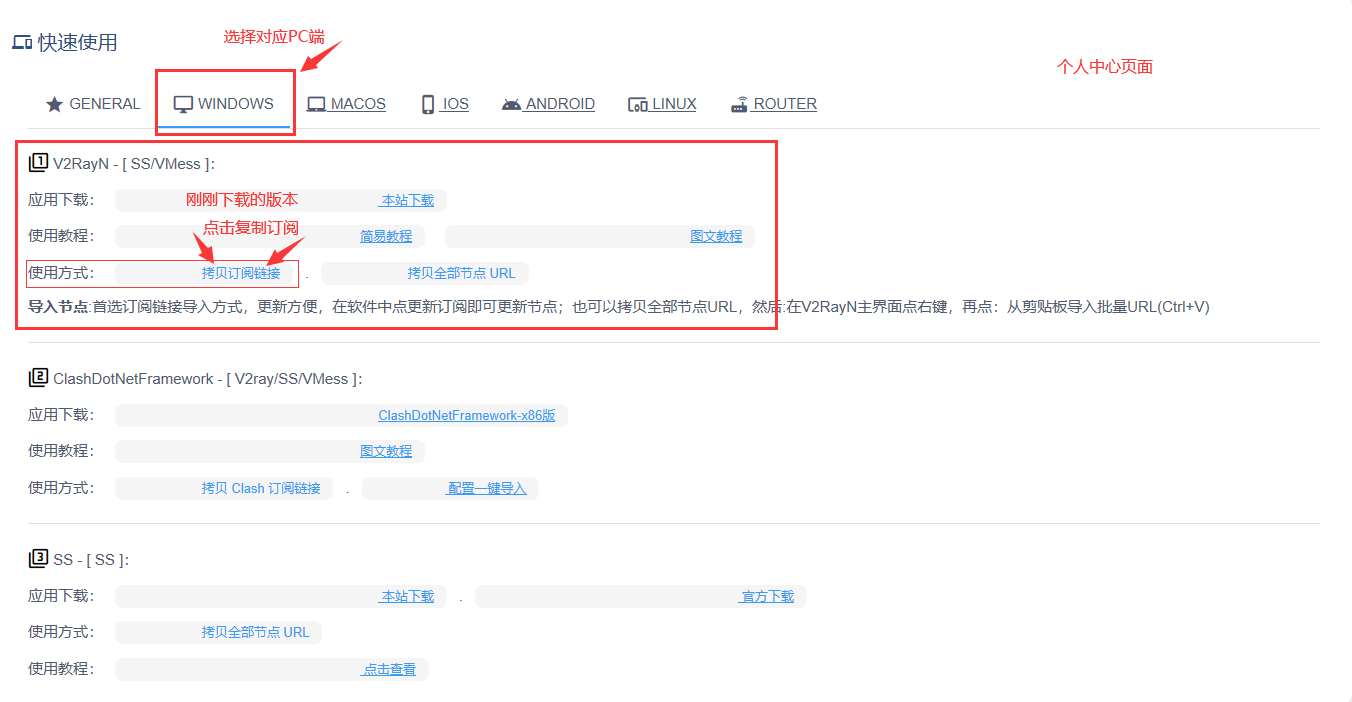Click the router icon beside ROUTER
The width and height of the screenshot is (1352, 702).
pyautogui.click(x=739, y=104)
